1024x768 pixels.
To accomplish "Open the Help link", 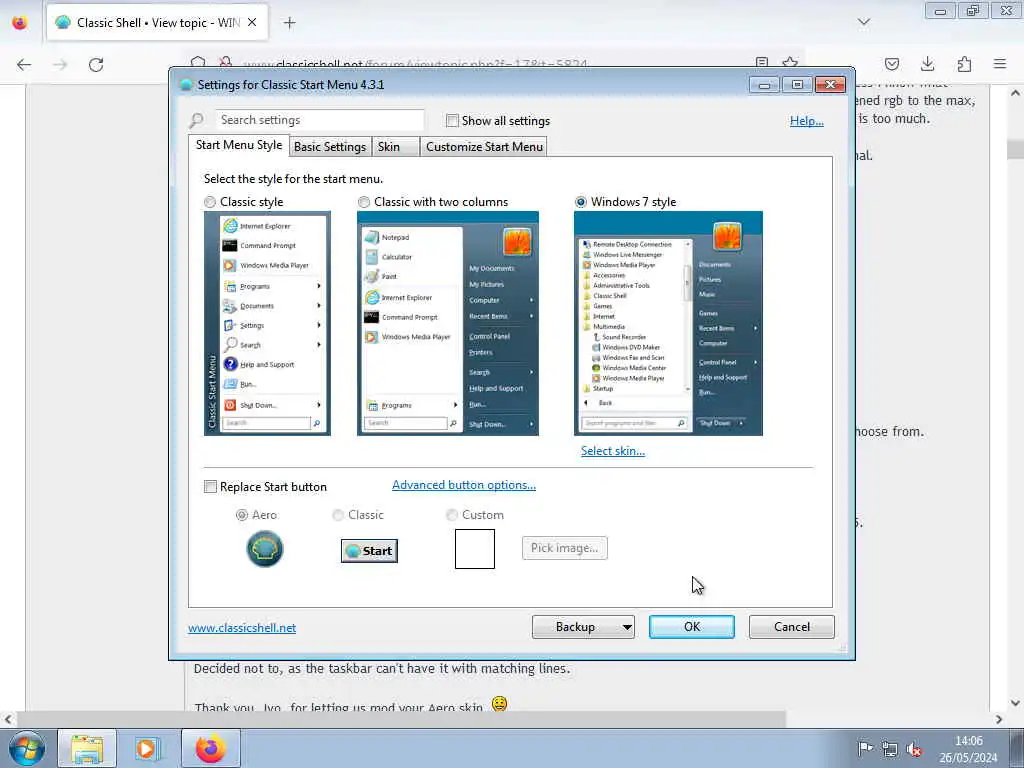I will click(807, 121).
